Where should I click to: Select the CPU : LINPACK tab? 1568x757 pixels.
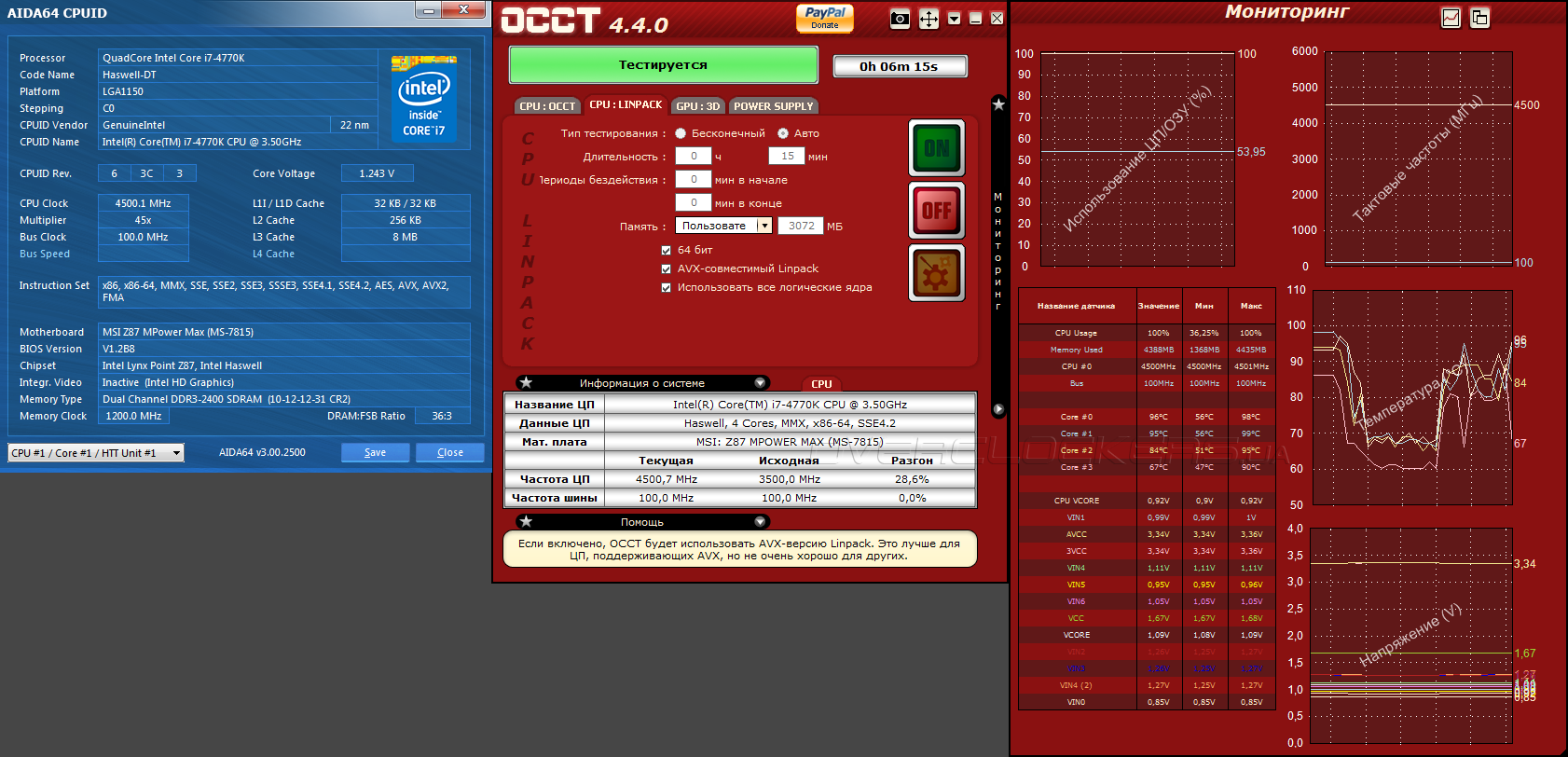pyautogui.click(x=626, y=104)
